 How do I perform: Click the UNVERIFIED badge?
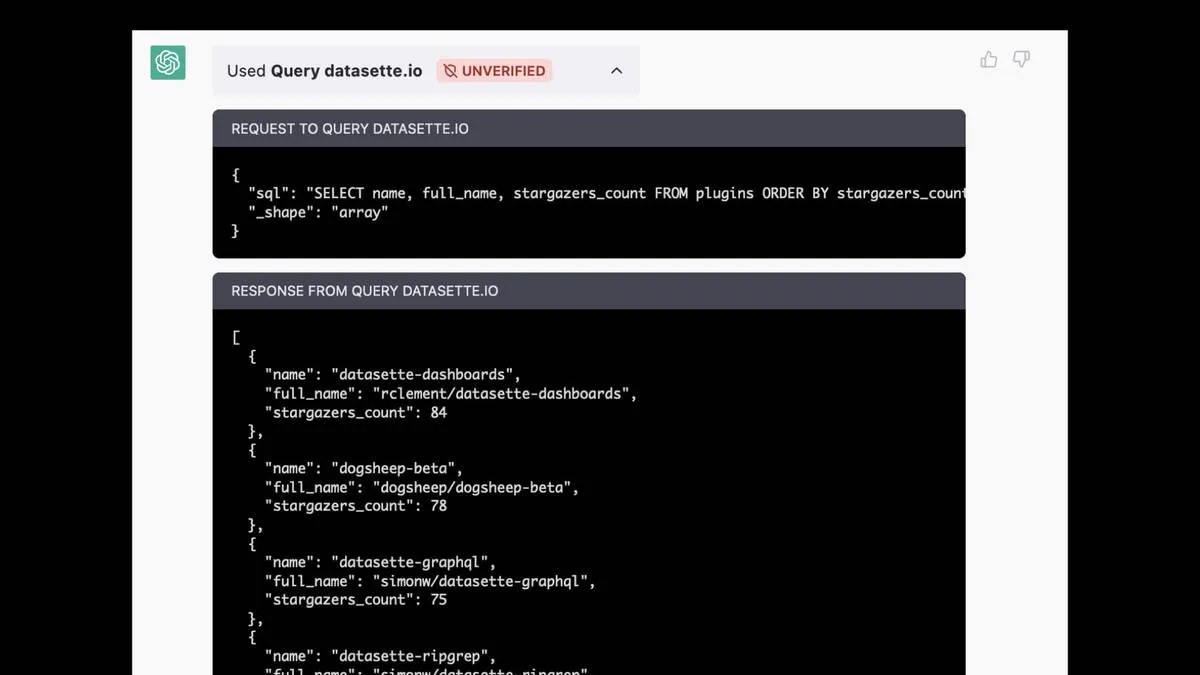click(x=494, y=71)
